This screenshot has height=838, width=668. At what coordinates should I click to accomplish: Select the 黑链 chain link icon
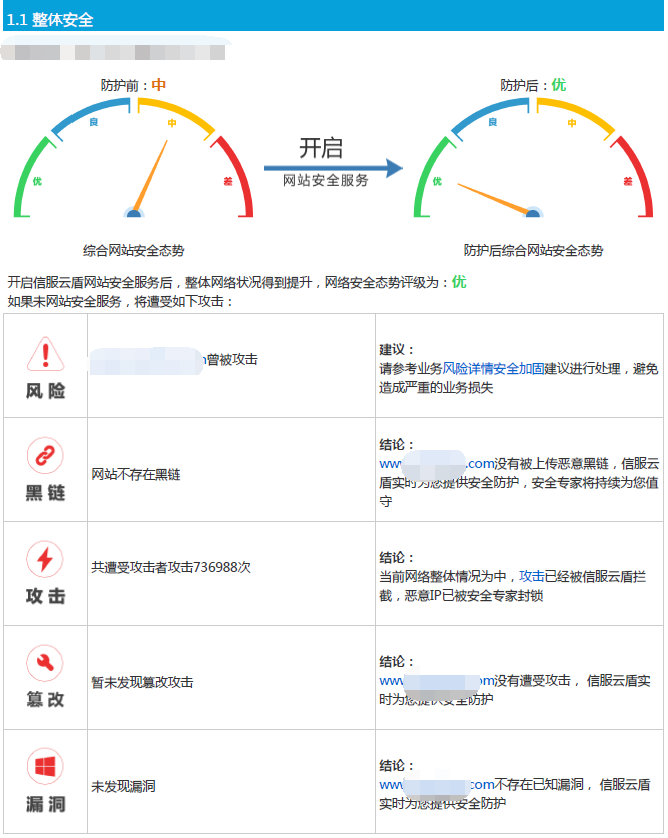point(44,457)
